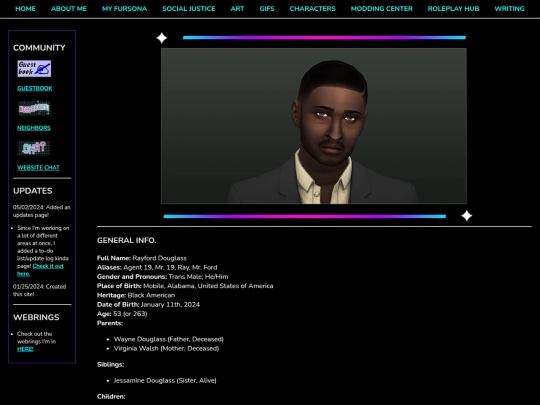540x405 pixels.
Task: Open the ROLEPLAY HUB
Action: (453, 9)
